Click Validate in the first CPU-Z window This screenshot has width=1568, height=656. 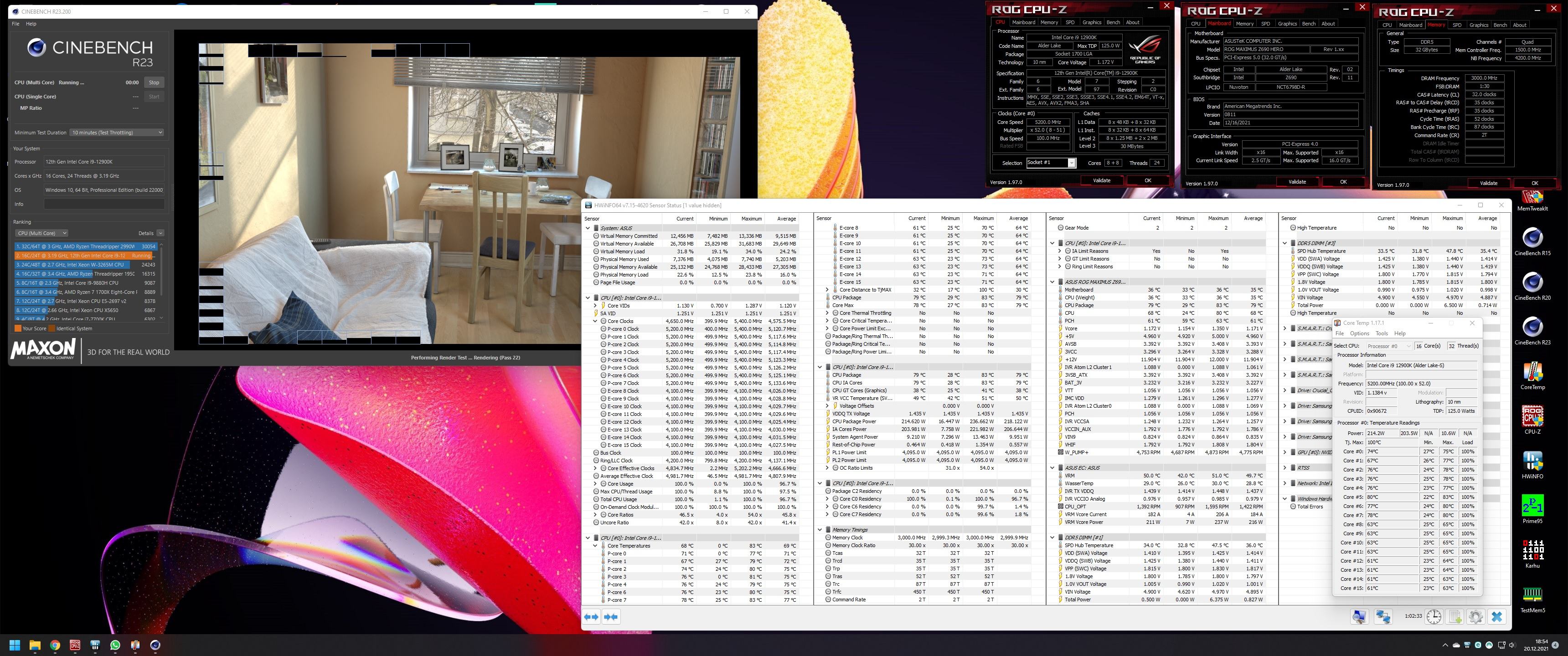(x=1102, y=181)
